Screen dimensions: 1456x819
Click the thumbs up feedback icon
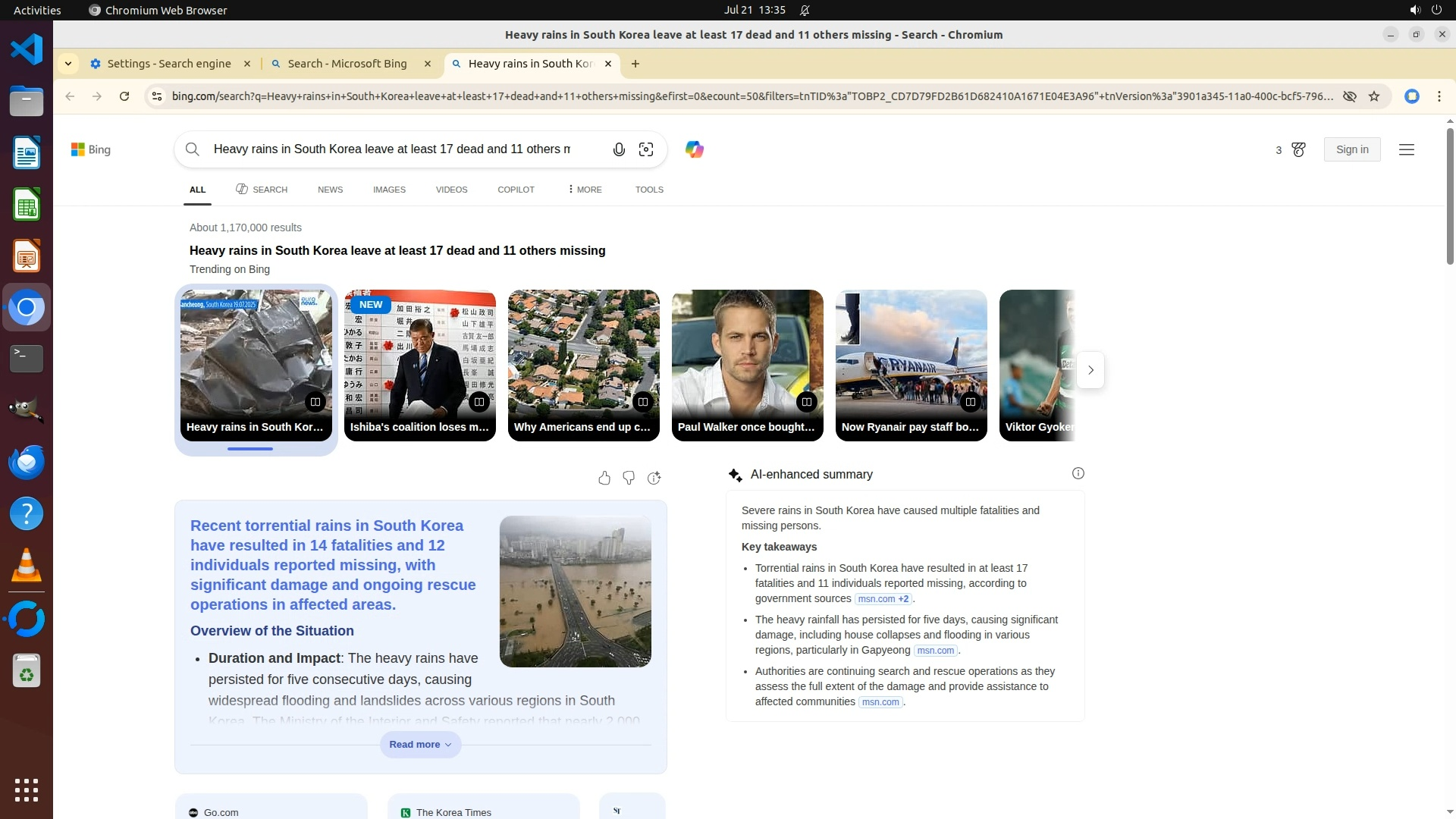coord(604,478)
